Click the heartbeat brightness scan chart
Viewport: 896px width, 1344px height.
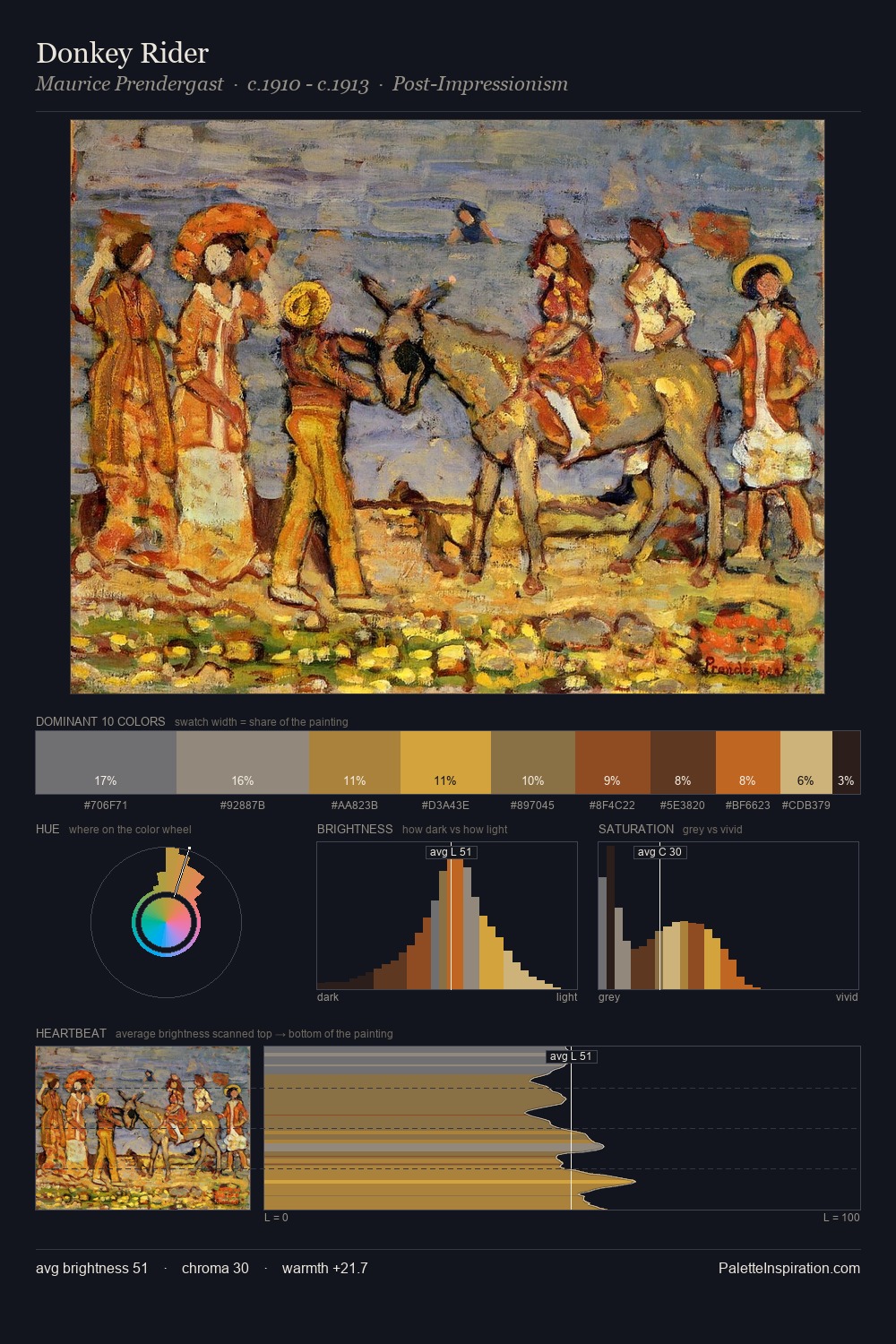coord(562,1128)
